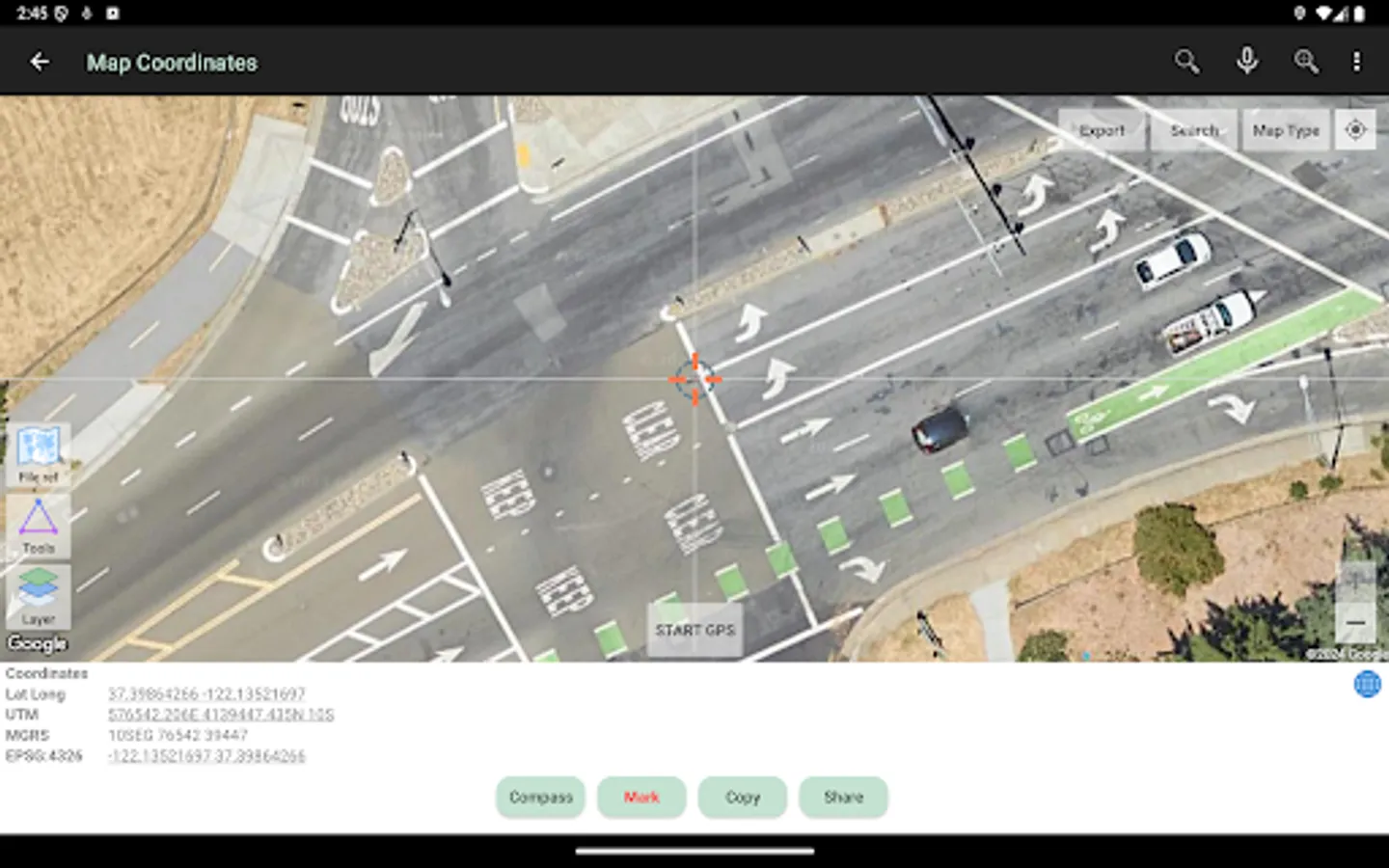Viewport: 1389px width, 868px height.
Task: Select the MGRS value 10SEG 76542 39447
Action: tap(178, 735)
